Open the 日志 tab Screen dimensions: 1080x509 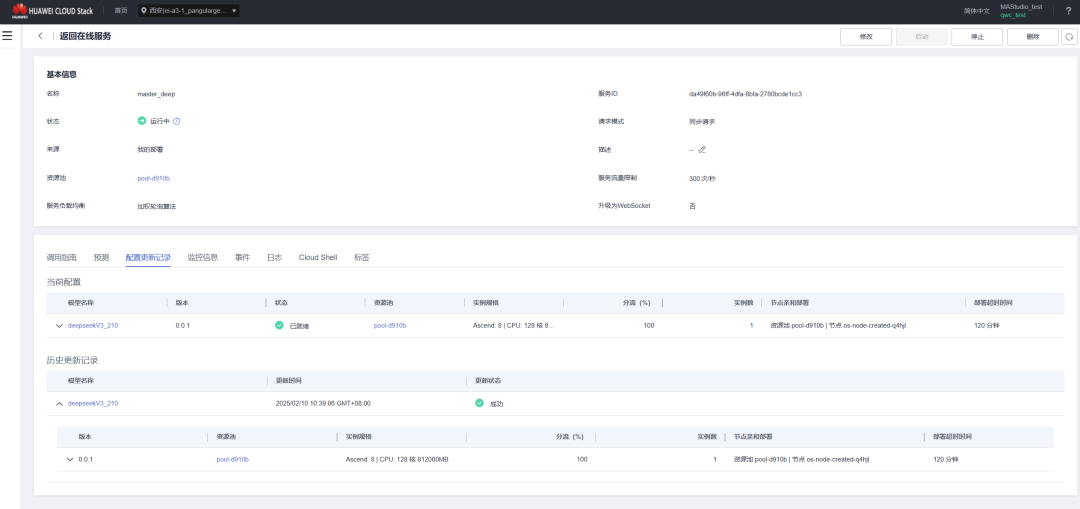pyautogui.click(x=275, y=258)
